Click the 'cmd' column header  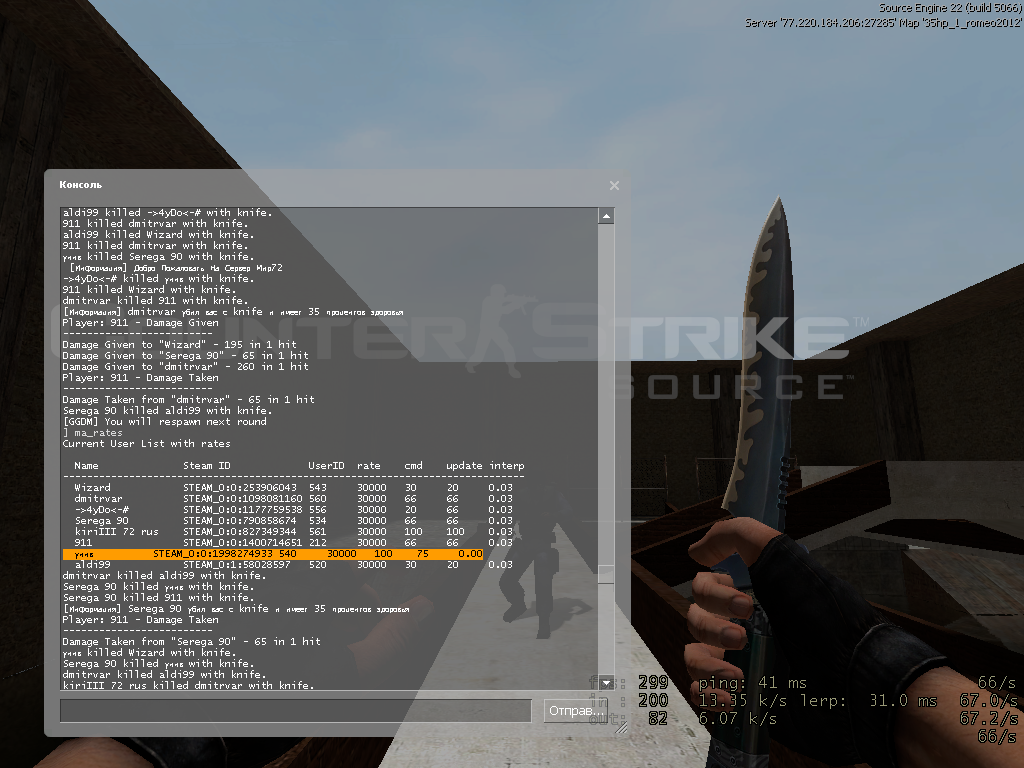click(413, 466)
